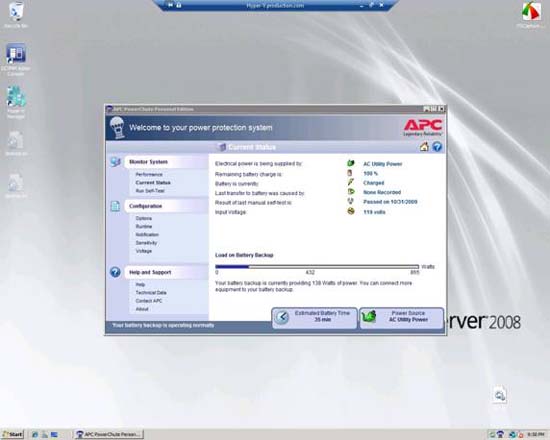The height and width of the screenshot is (440, 550).
Task: Open About link in sidebar
Action: [142, 309]
